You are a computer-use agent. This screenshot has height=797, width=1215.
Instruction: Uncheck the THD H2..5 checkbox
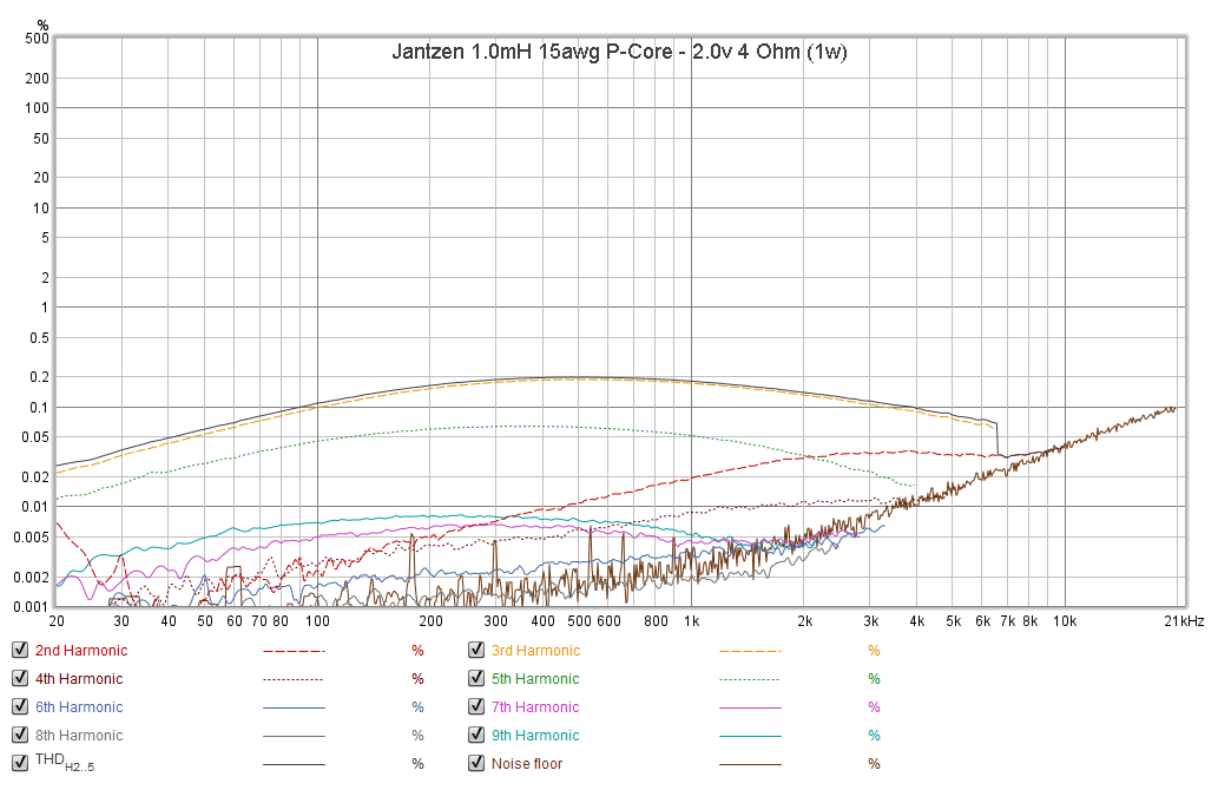(19, 763)
